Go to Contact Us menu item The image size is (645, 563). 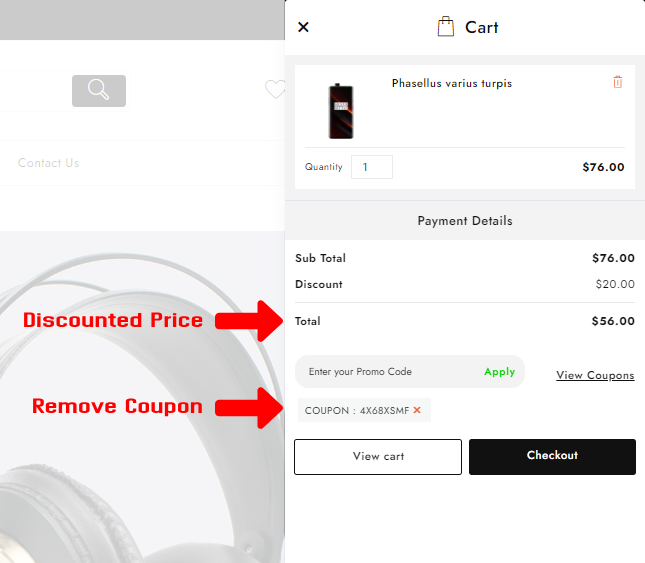48,163
